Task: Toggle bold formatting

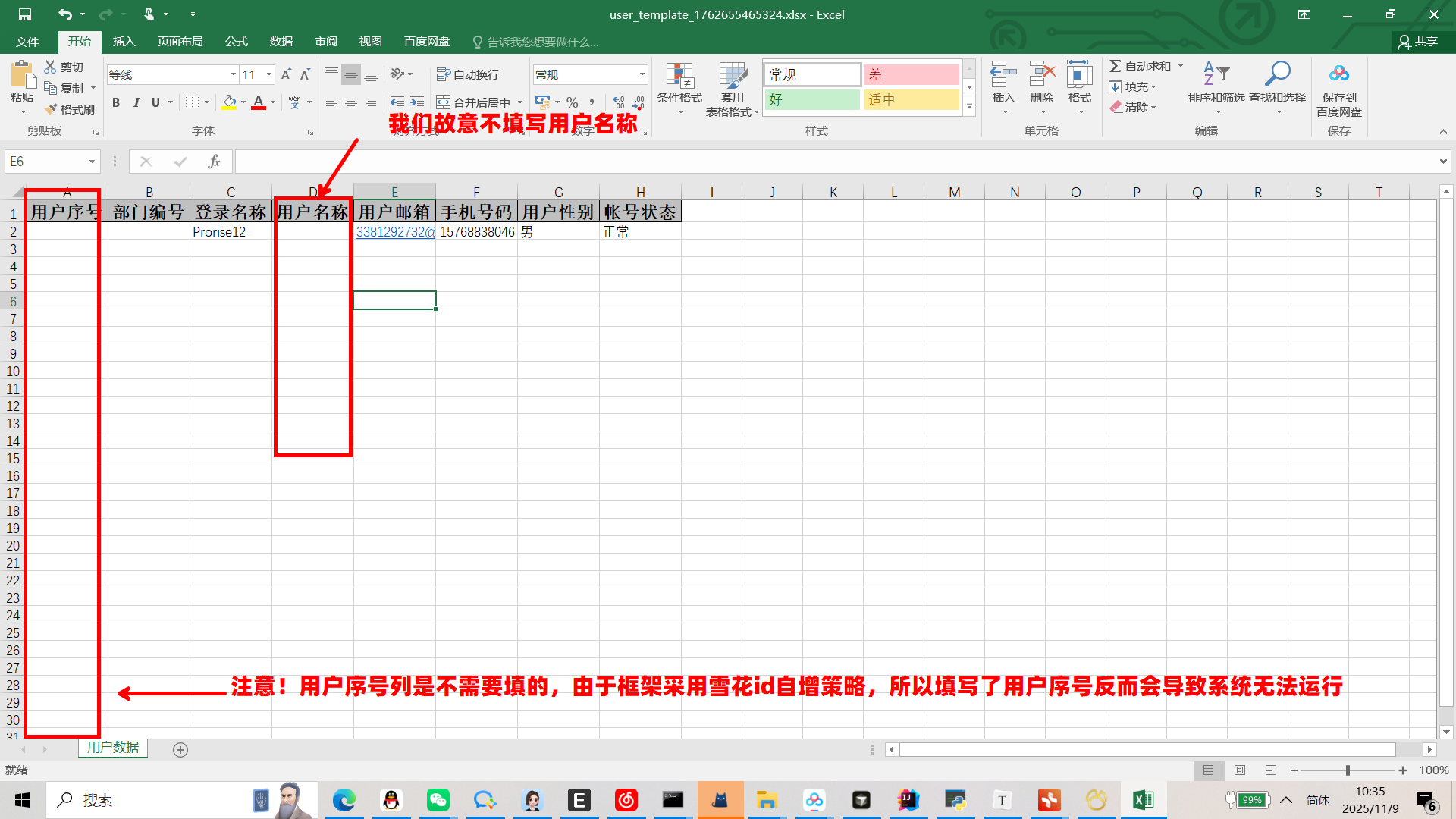Action: 116,102
